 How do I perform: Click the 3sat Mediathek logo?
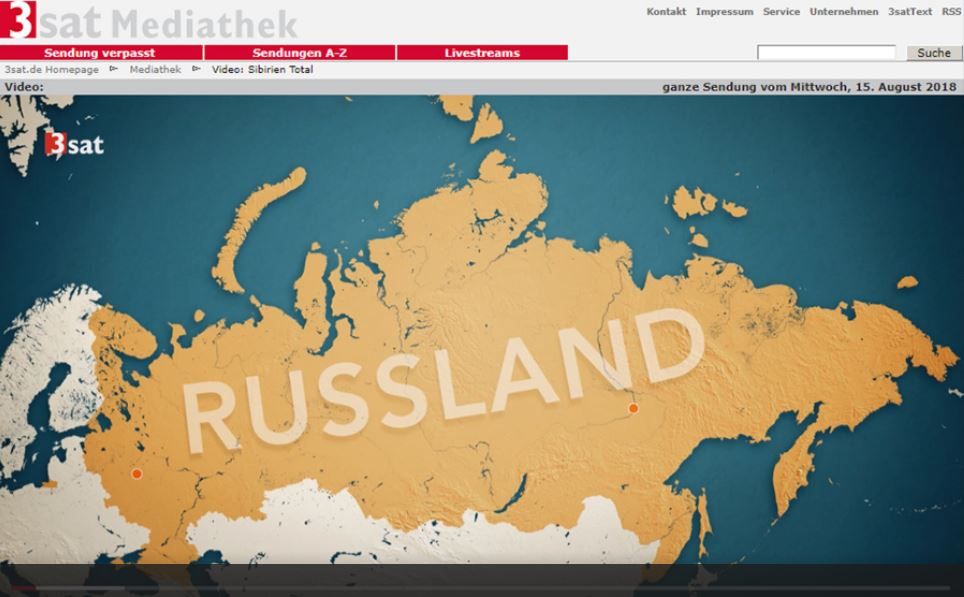click(x=150, y=21)
